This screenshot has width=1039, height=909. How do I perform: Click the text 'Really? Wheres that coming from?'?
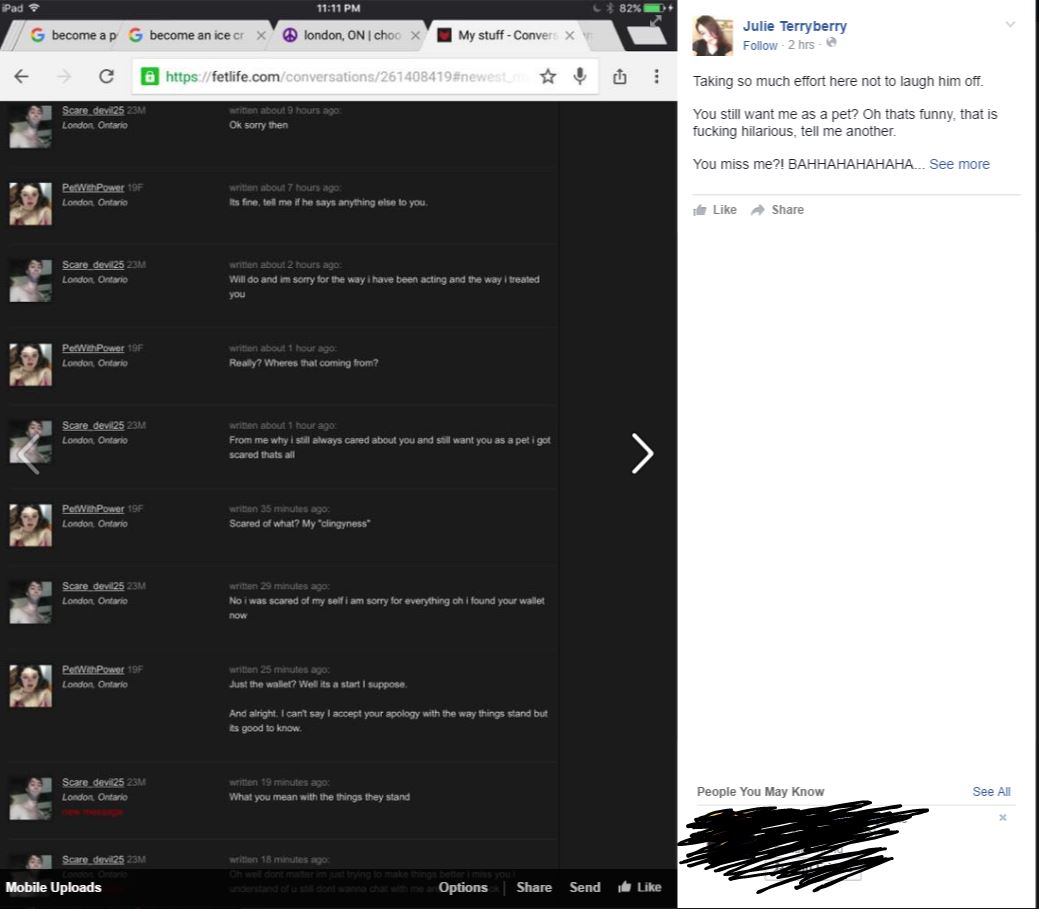[x=303, y=363]
